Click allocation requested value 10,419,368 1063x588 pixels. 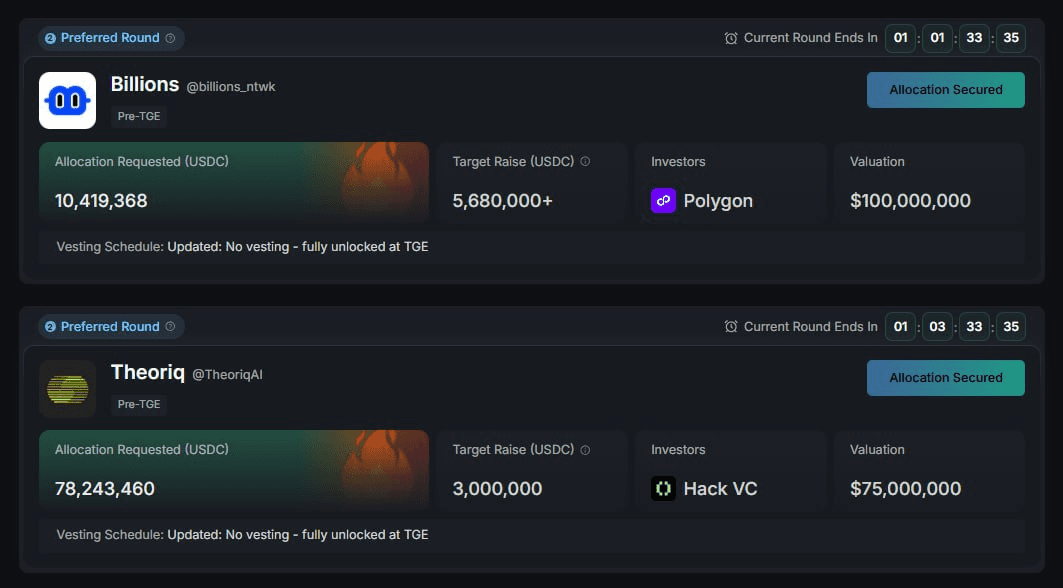pos(101,201)
